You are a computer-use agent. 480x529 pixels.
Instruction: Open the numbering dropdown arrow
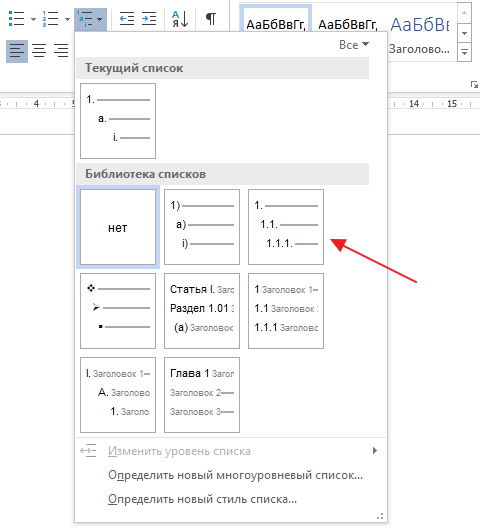pos(67,19)
